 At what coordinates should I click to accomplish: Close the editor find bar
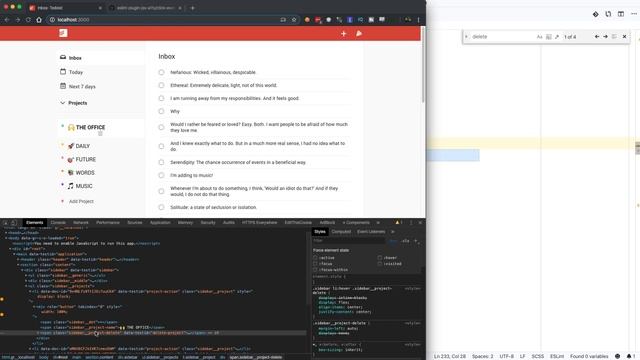624,37
